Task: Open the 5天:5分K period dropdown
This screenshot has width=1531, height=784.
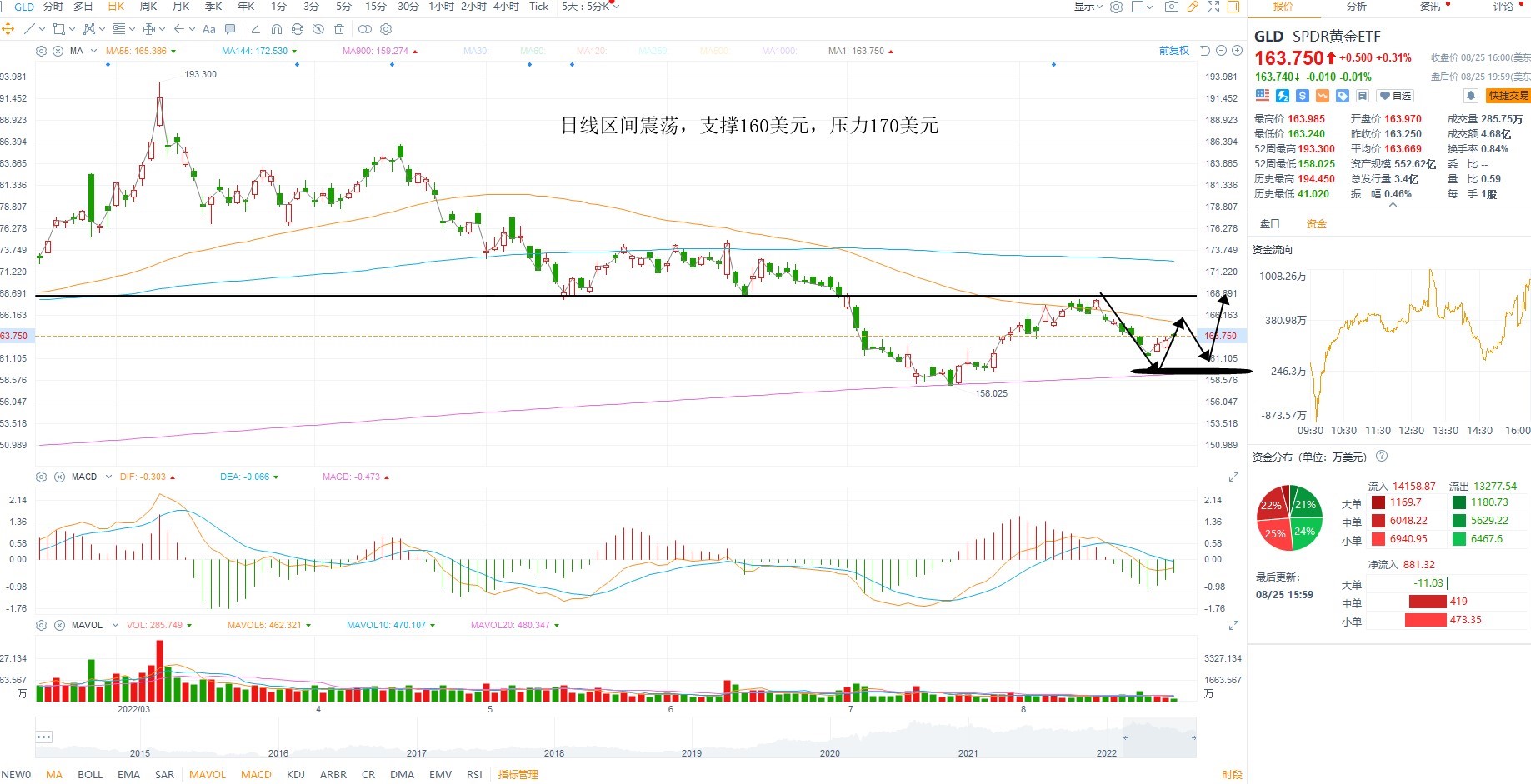Action: point(590,7)
